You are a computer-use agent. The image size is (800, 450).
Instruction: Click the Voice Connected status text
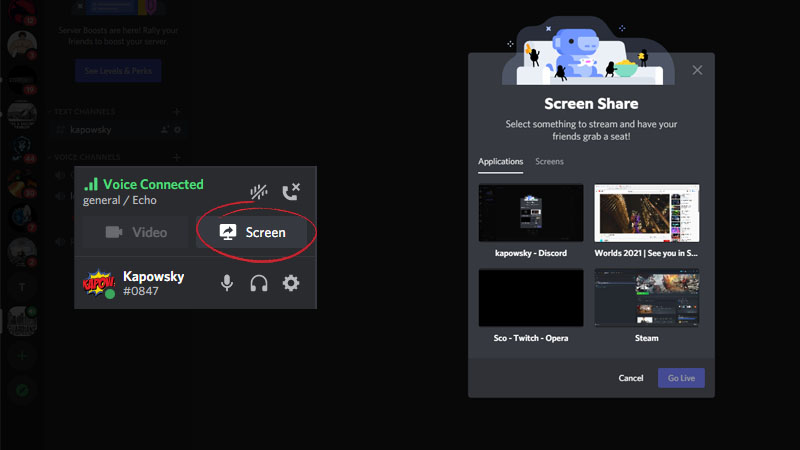pyautogui.click(x=153, y=184)
